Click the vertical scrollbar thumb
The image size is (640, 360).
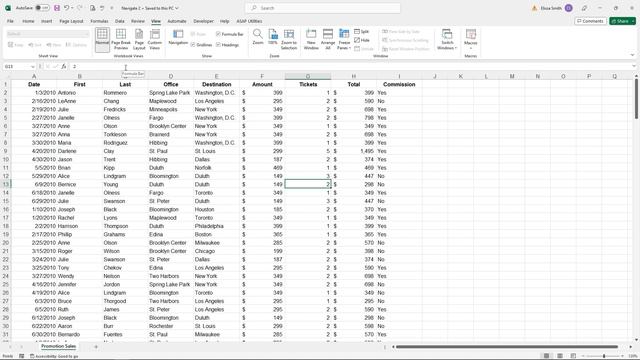point(636,99)
